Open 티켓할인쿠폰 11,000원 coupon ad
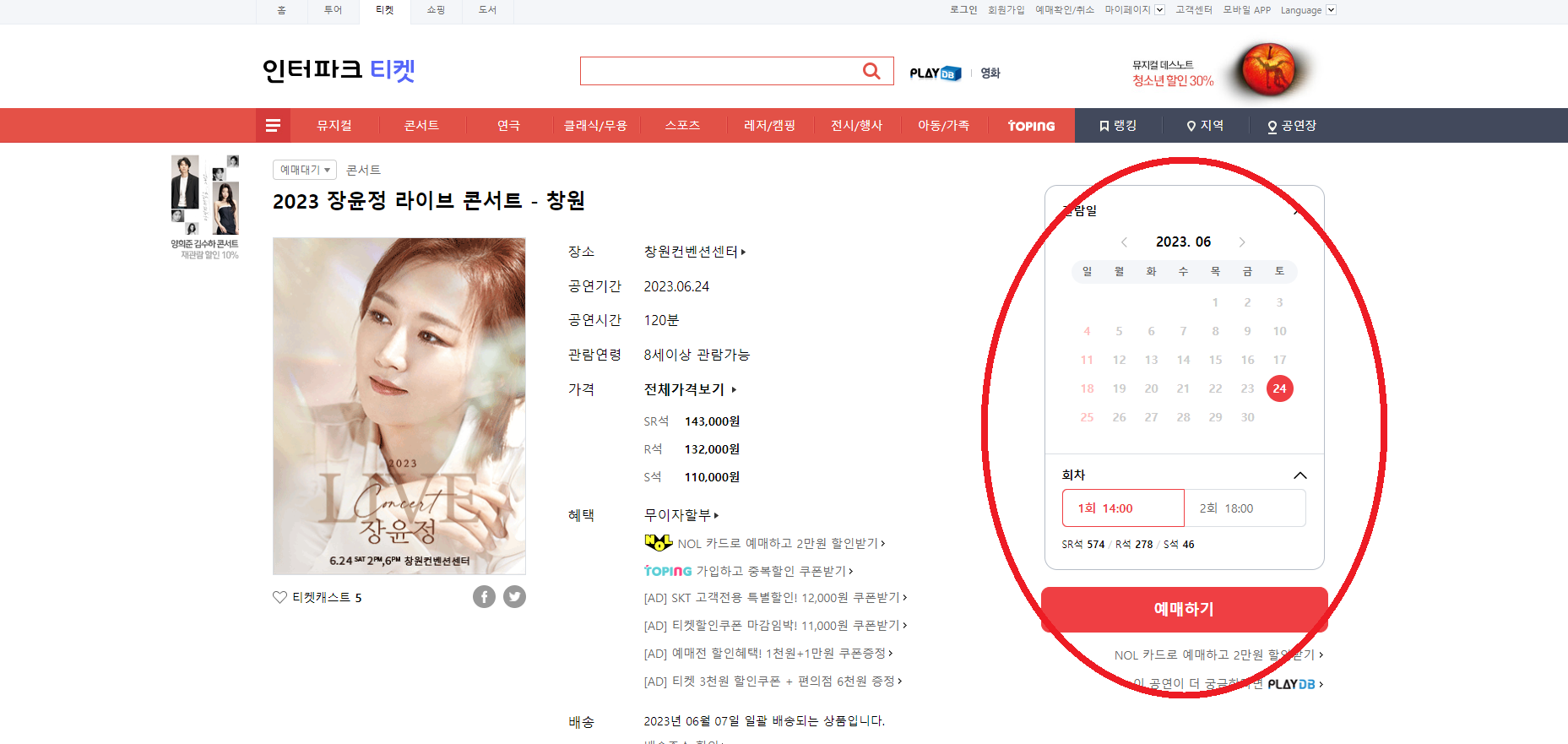Screen dimensions: 1568x744 tap(775, 626)
